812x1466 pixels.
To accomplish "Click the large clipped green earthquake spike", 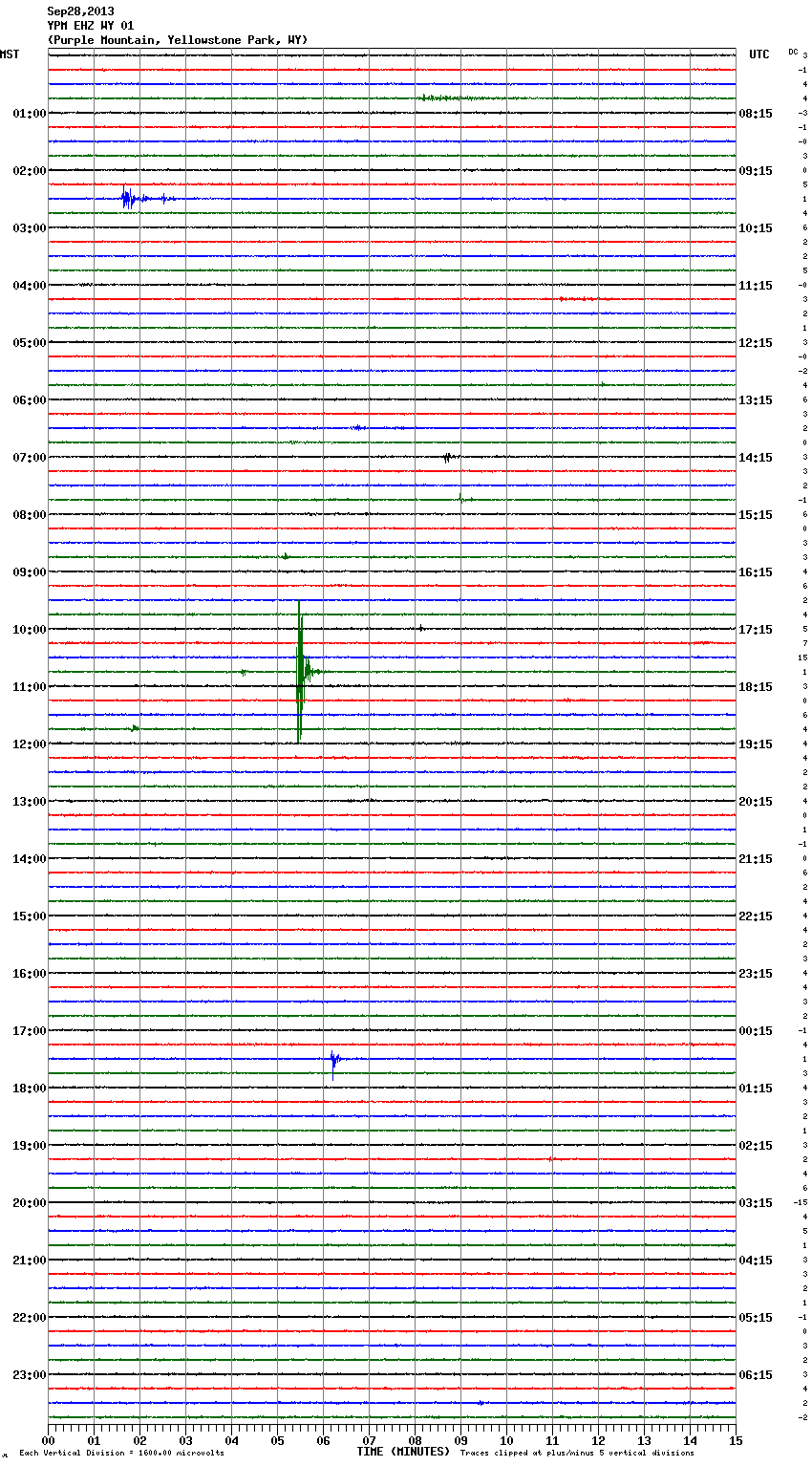I will (x=300, y=672).
